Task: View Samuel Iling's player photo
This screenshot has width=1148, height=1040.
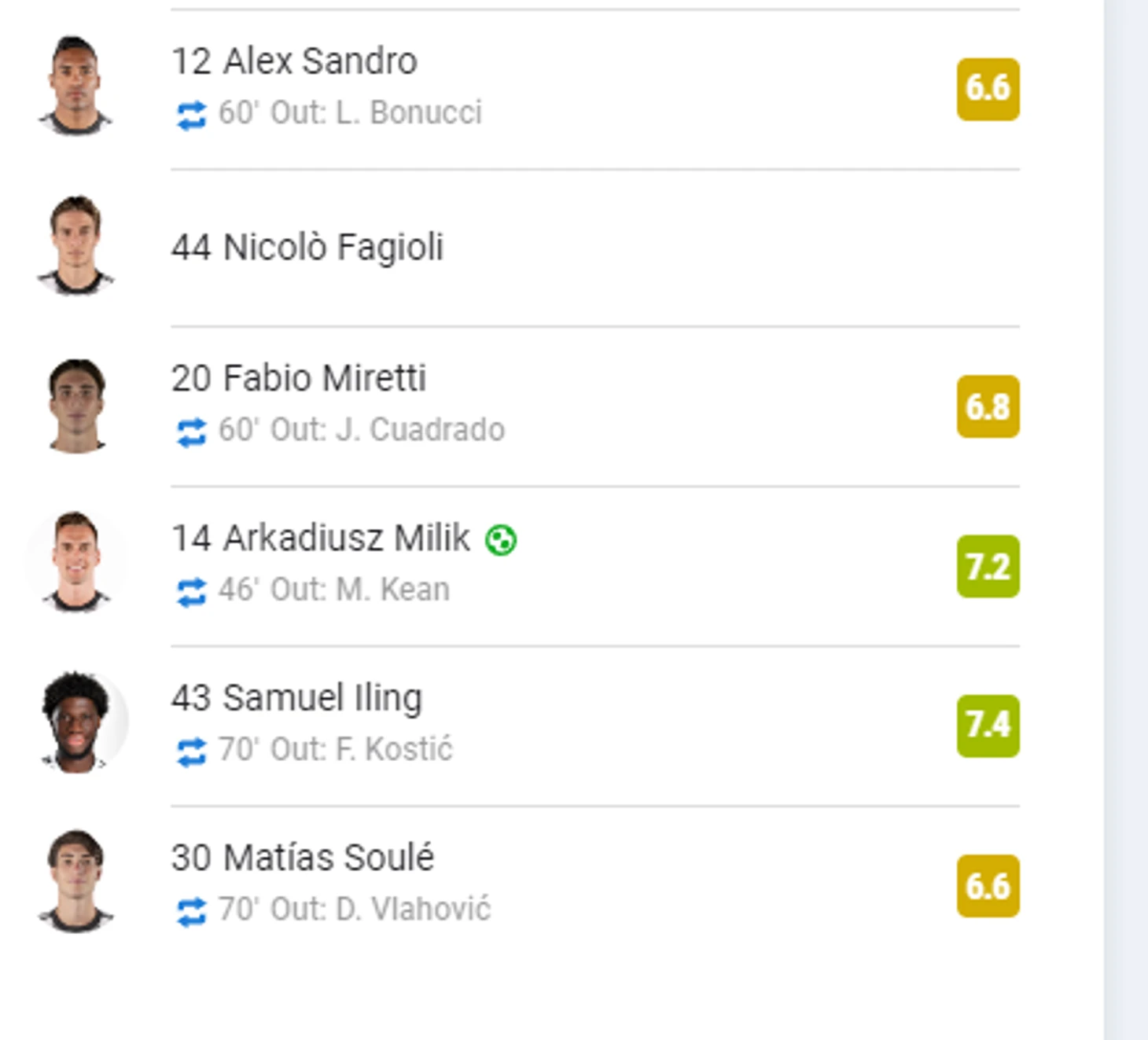Action: [x=77, y=722]
